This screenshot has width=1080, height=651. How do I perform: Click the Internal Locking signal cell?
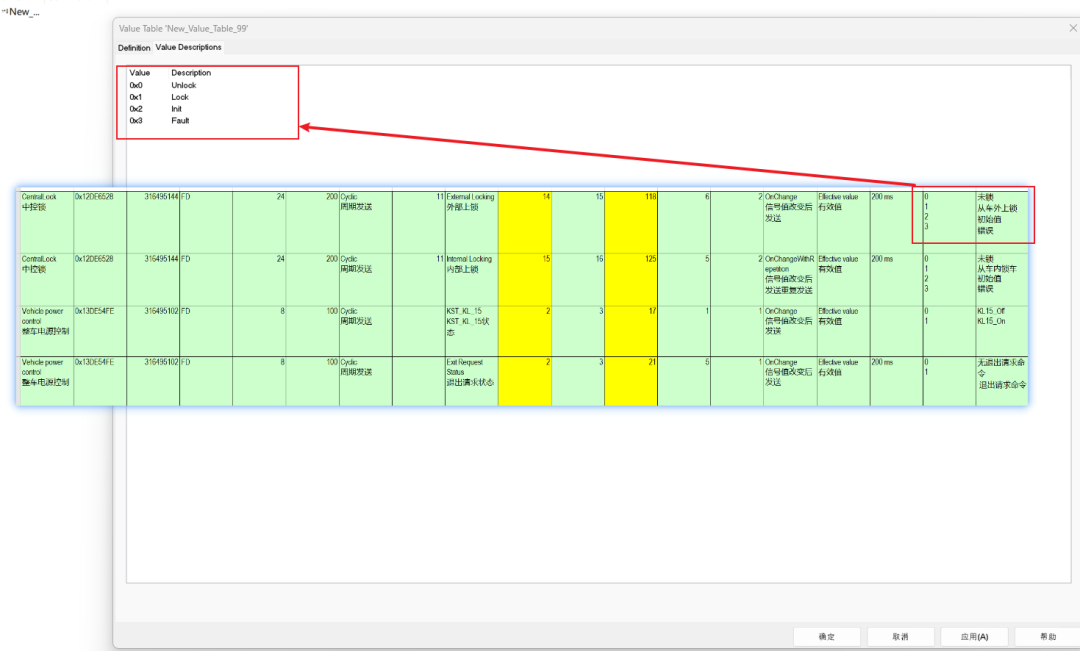tap(470, 264)
